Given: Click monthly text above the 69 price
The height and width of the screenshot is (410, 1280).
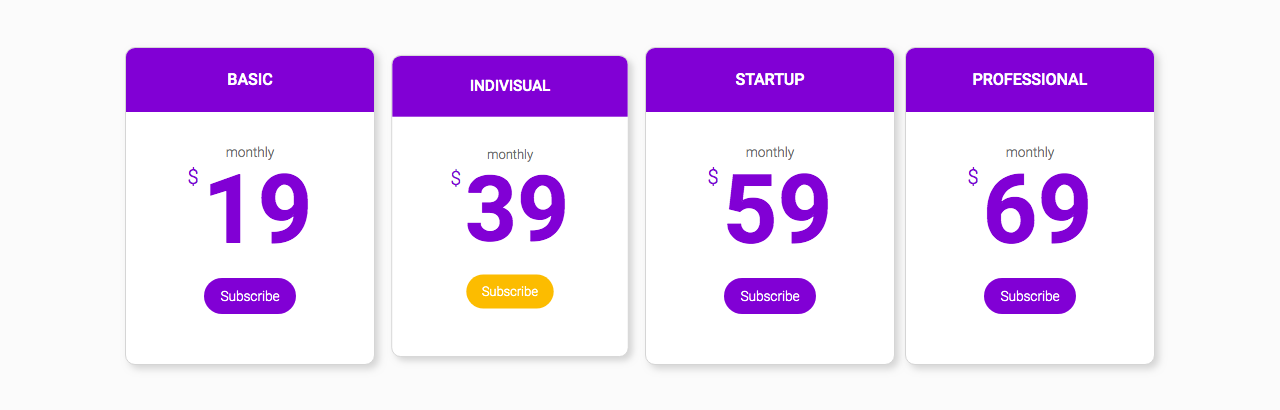Looking at the screenshot, I should click(x=1030, y=152).
